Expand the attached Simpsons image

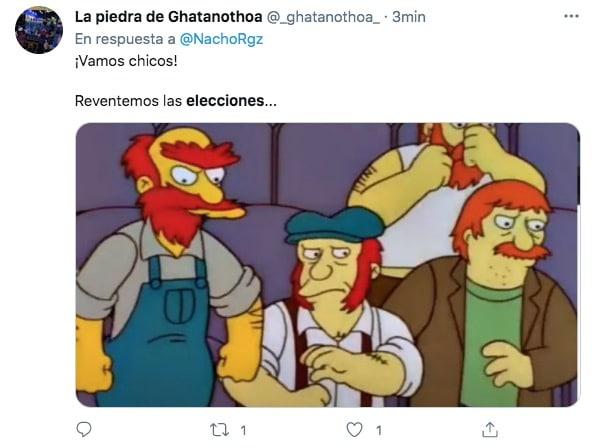[328, 265]
